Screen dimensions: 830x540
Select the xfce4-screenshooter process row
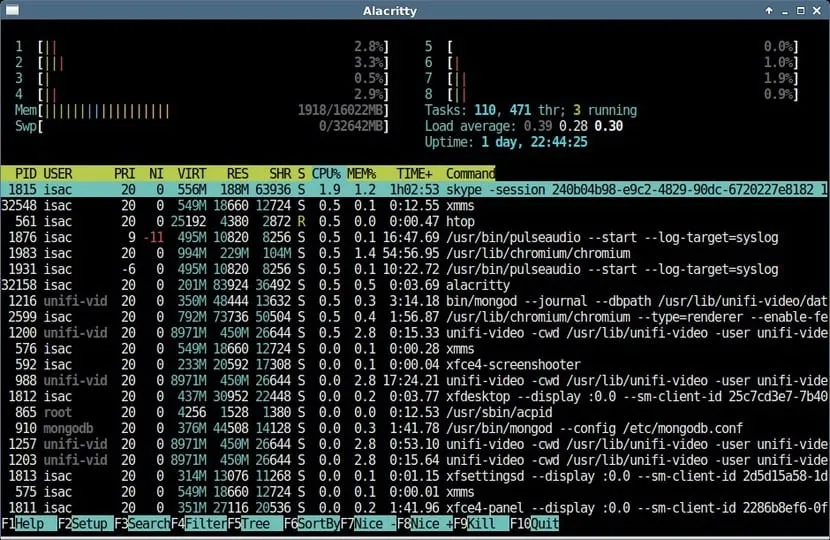pos(415,364)
